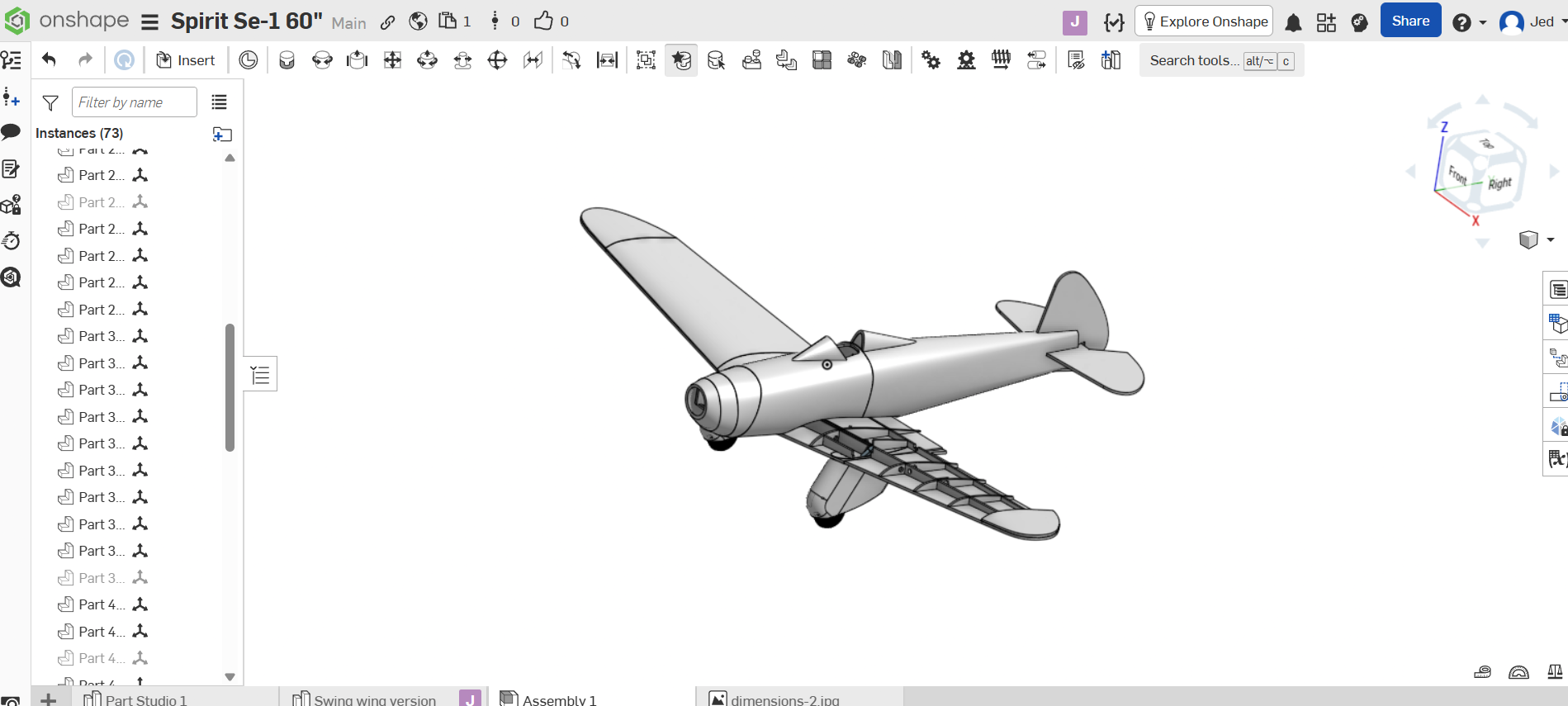
Task: Open Explore Onshape
Action: 1204,21
